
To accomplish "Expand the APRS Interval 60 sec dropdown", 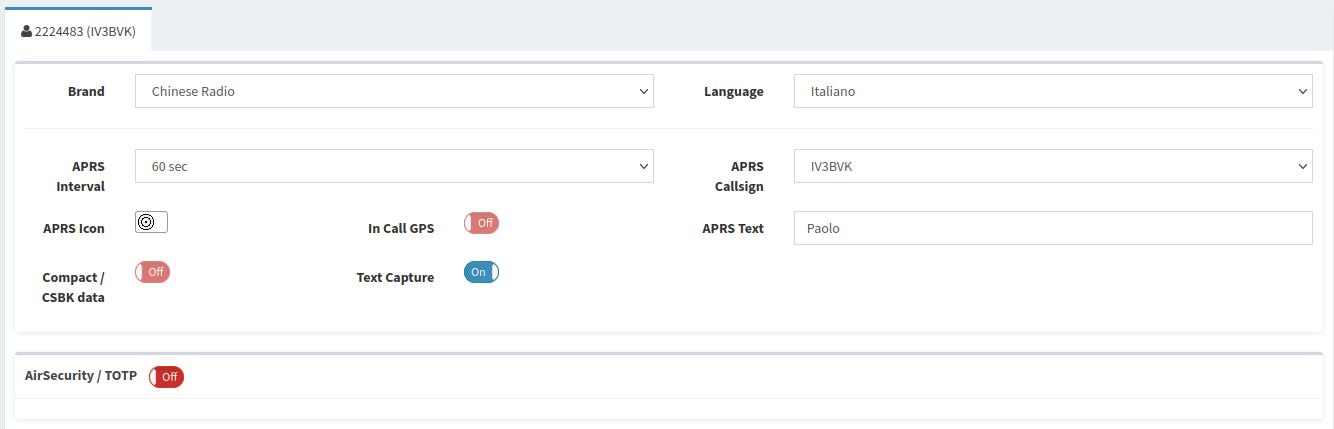I will pyautogui.click(x=394, y=166).
